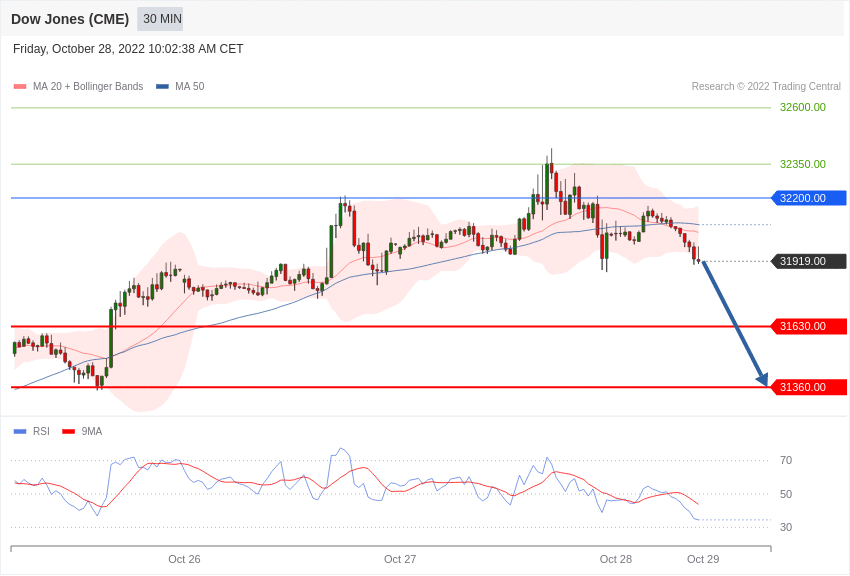The image size is (850, 576).
Task: Click the pink MA 20 legend swatch
Action: [20, 87]
